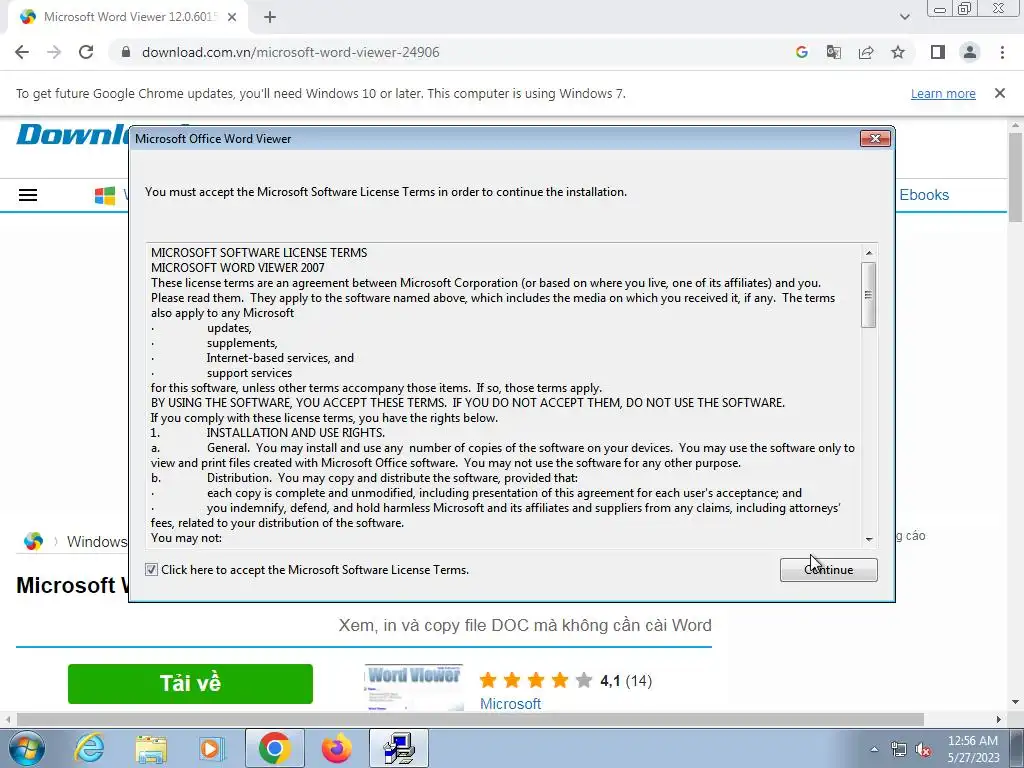Screen dimensions: 1024x768
Task: Open the taskbar clock showing 12:56 AM
Action: click(x=973, y=749)
